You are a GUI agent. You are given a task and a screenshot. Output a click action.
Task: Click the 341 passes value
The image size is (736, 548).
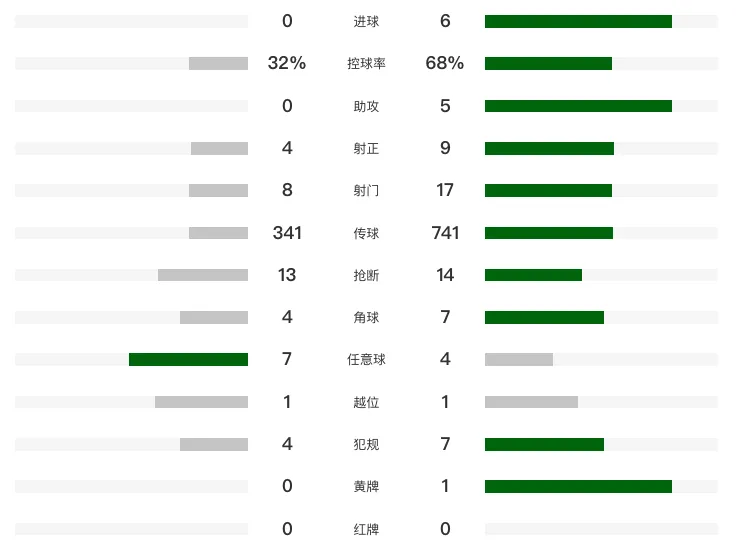287,233
